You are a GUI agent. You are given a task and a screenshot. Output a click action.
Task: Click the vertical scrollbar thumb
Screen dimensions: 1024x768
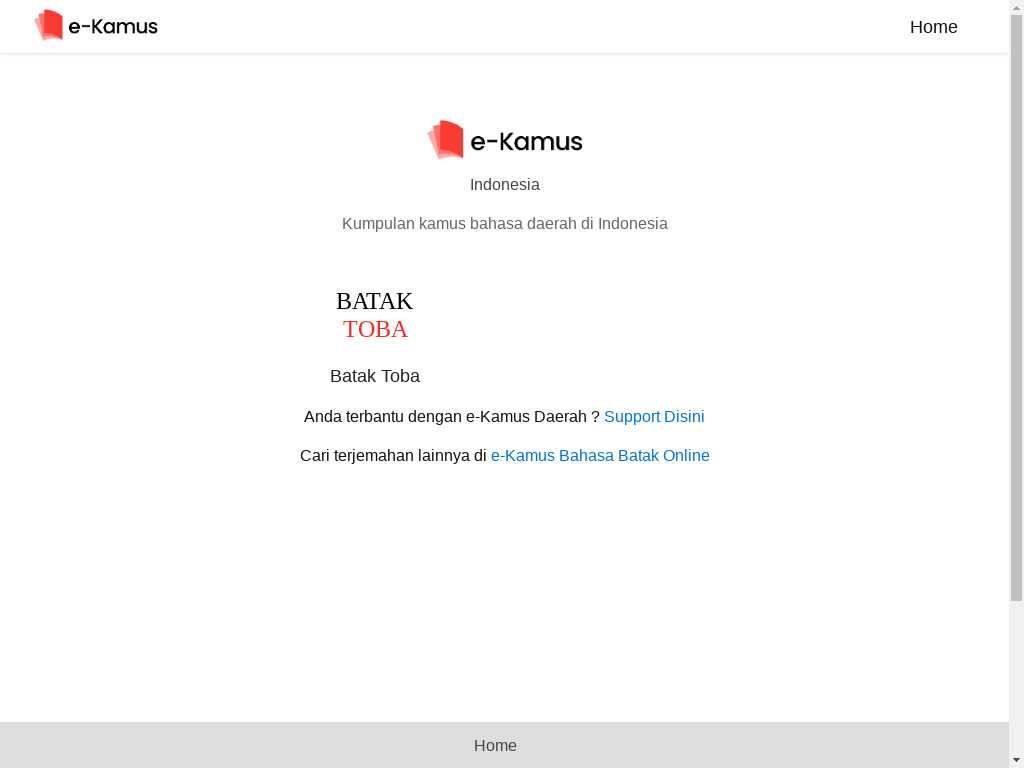[x=1016, y=307]
